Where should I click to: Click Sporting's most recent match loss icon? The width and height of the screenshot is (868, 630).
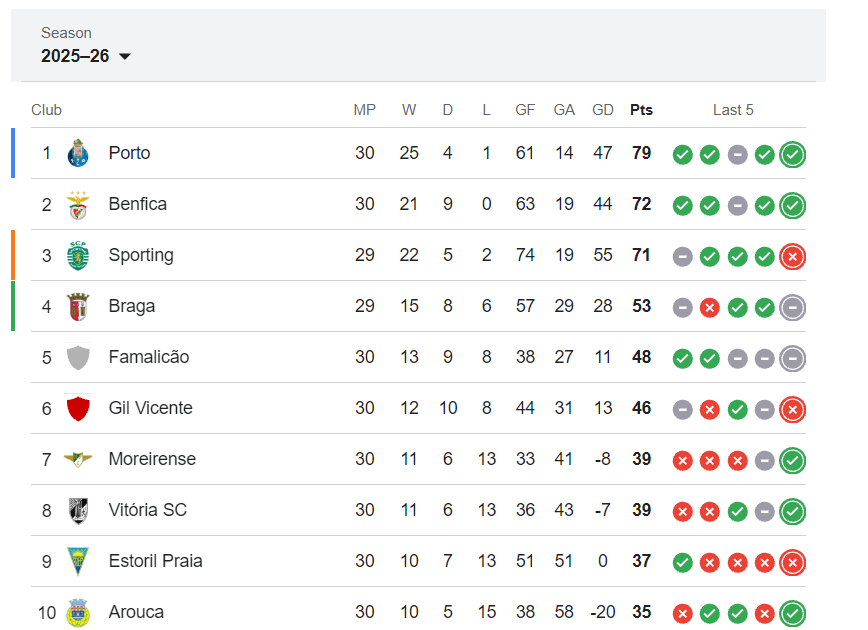pyautogui.click(x=793, y=257)
